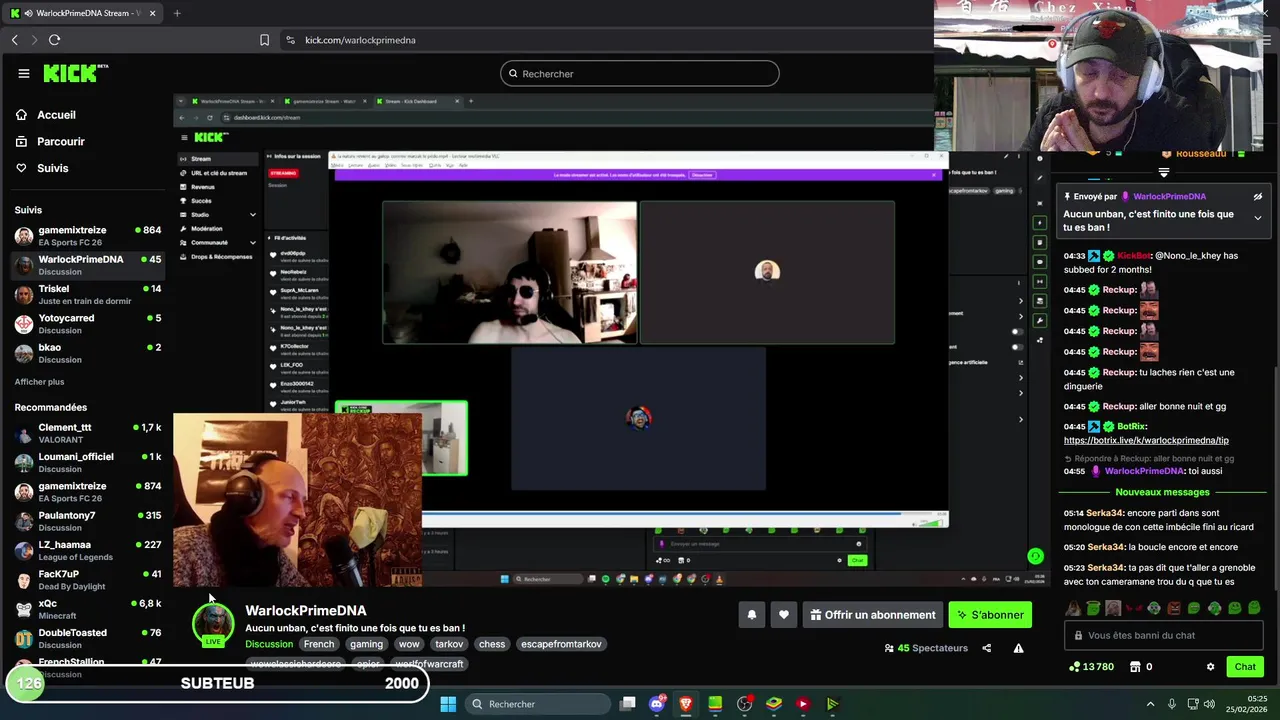
Task: Expand the pinned message chevron
Action: click(1258, 218)
